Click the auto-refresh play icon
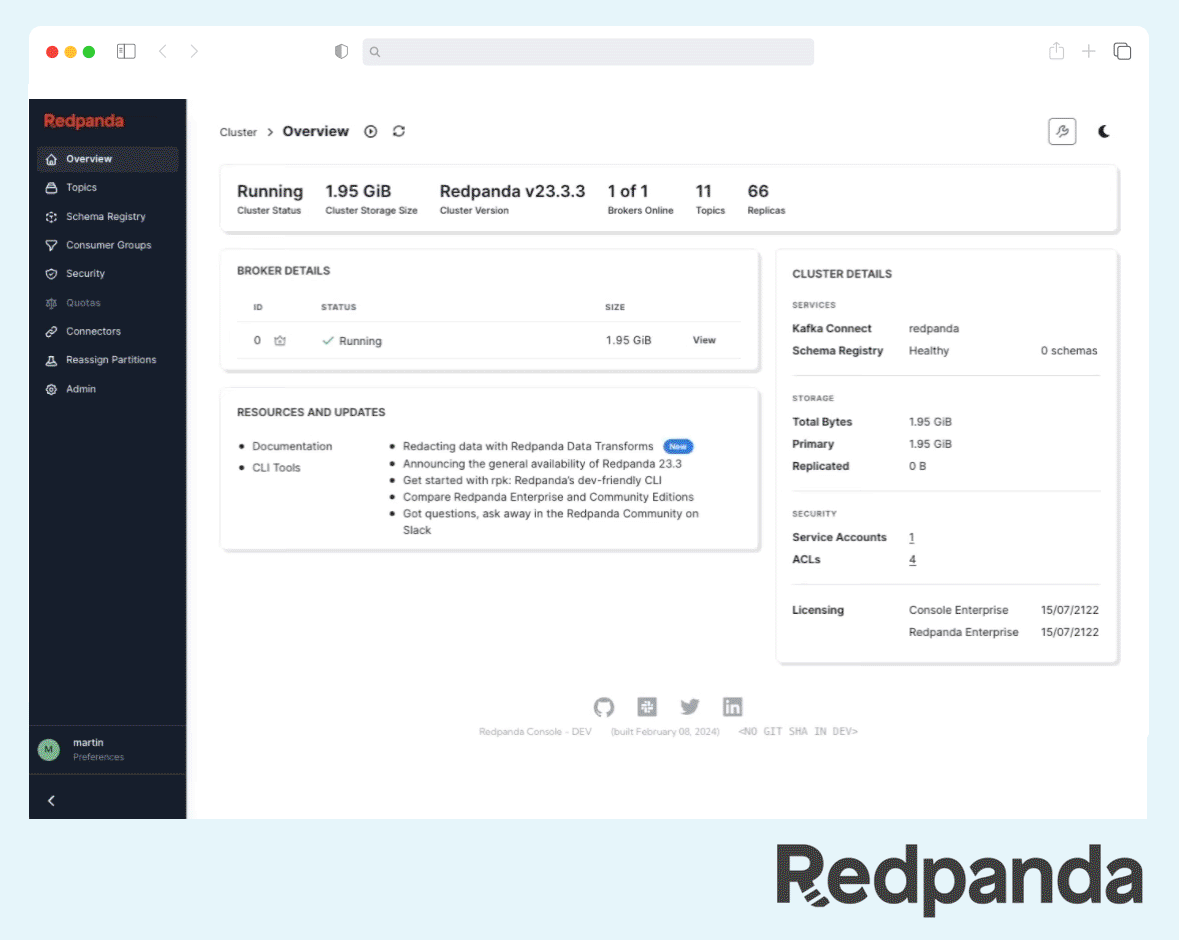Viewport: 1179px width, 940px height. tap(371, 131)
